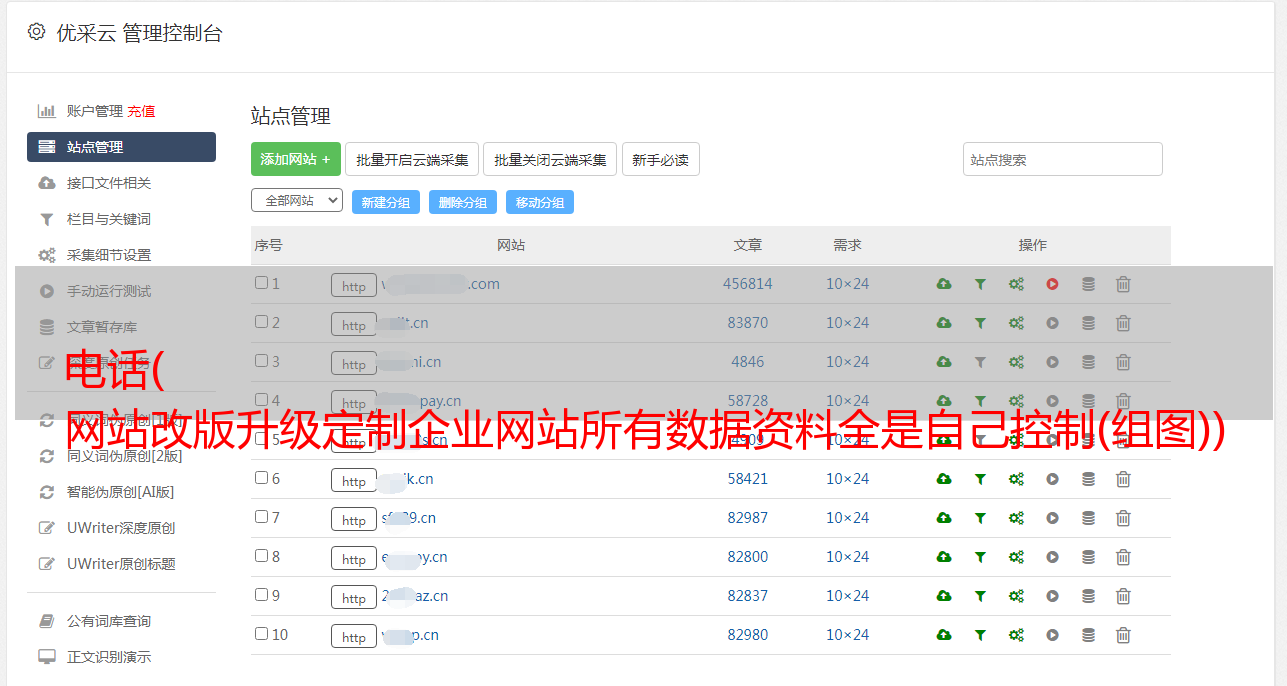Tick the checkbox for site row 8

tap(261, 556)
